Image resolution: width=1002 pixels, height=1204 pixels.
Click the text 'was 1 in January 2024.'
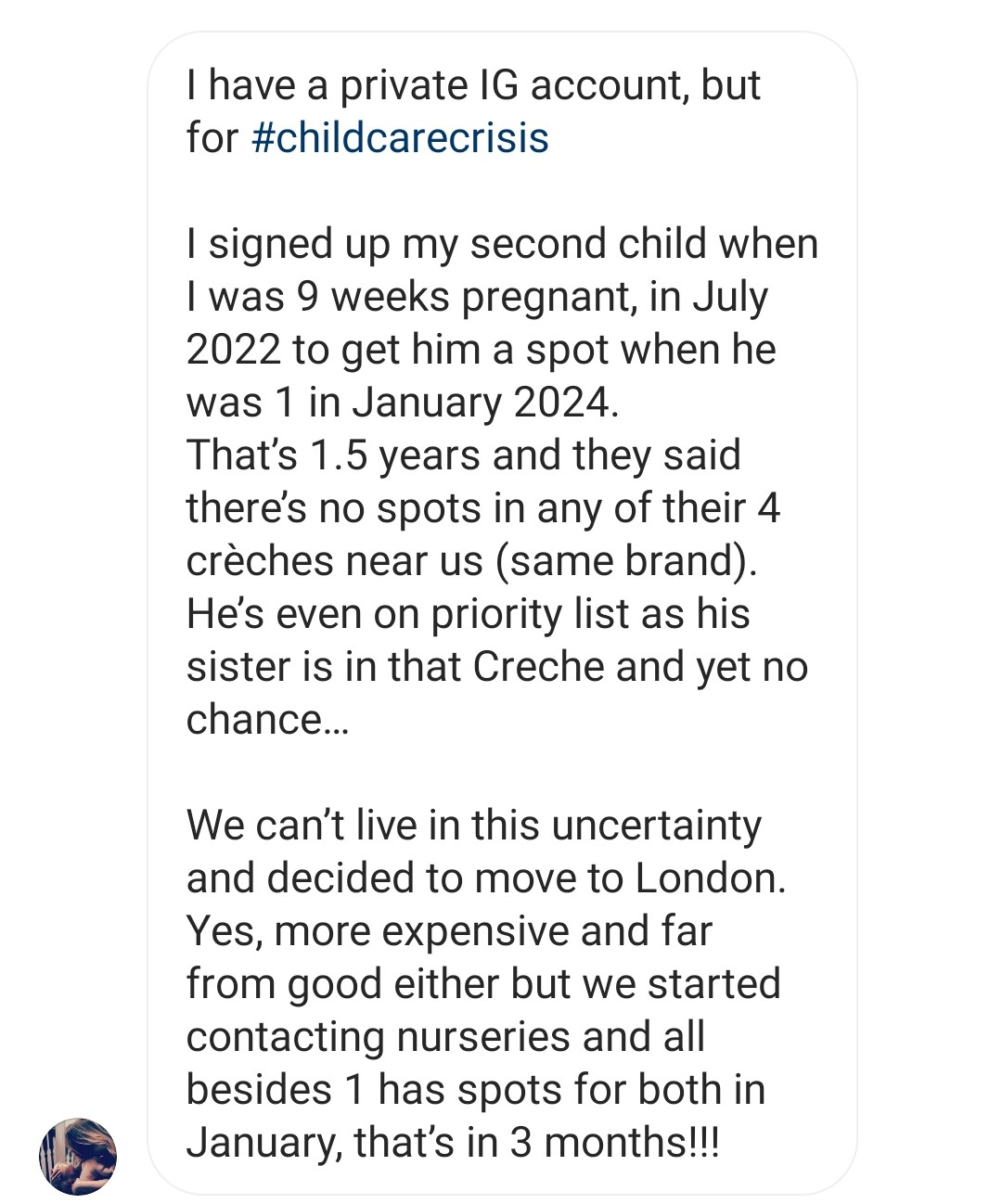click(402, 403)
